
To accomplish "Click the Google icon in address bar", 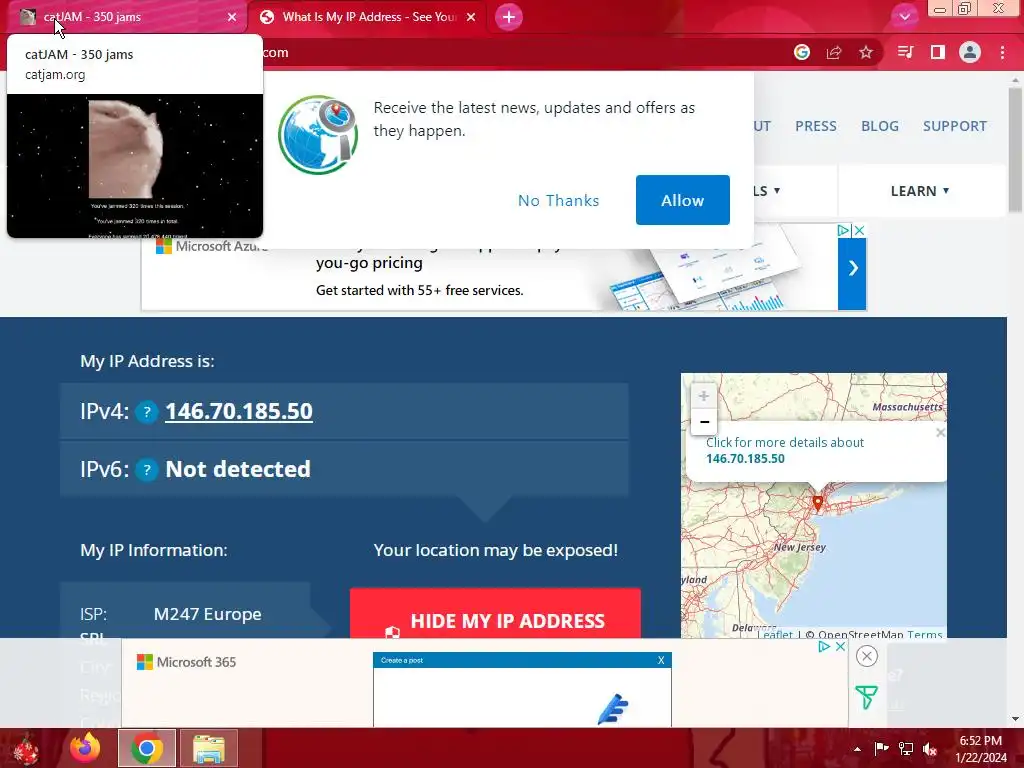I will coord(802,52).
